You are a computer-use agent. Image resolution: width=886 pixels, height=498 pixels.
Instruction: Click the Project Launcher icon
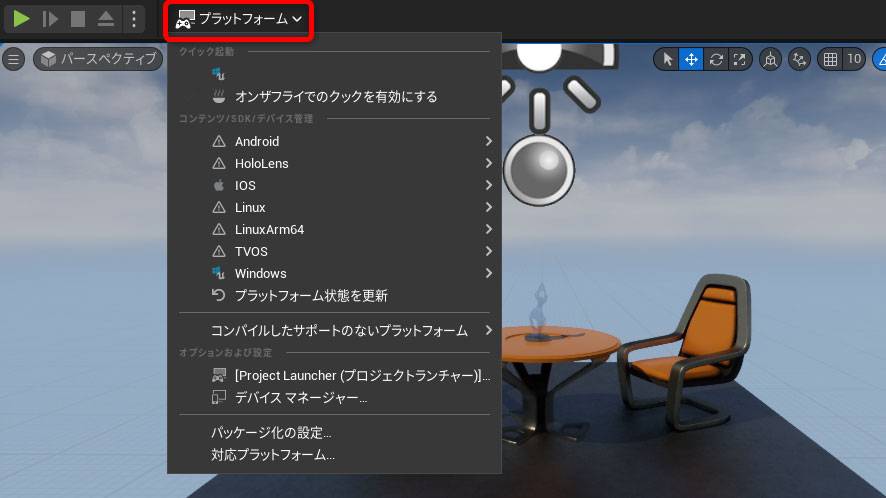(x=219, y=375)
